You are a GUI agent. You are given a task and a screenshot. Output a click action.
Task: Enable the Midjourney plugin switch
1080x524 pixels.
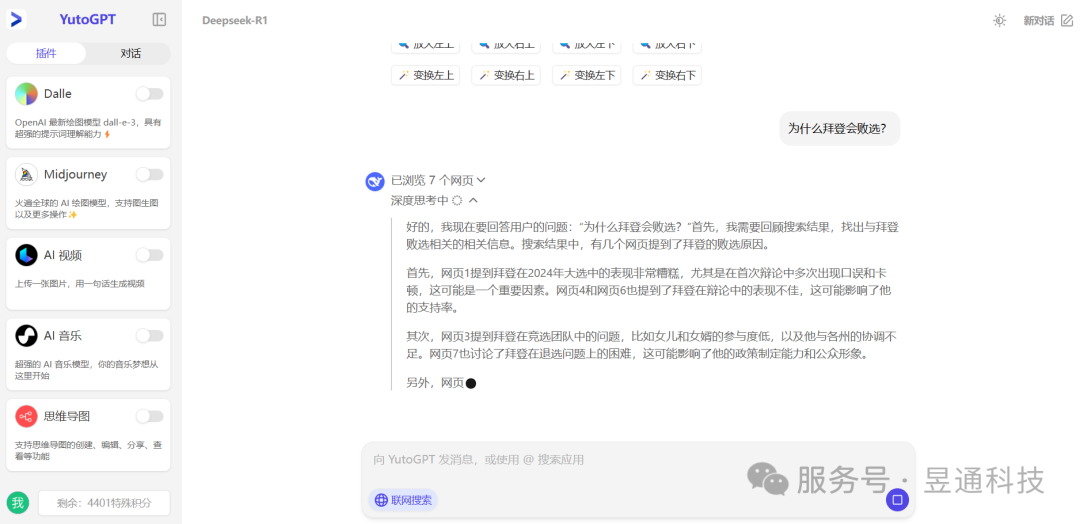149,174
